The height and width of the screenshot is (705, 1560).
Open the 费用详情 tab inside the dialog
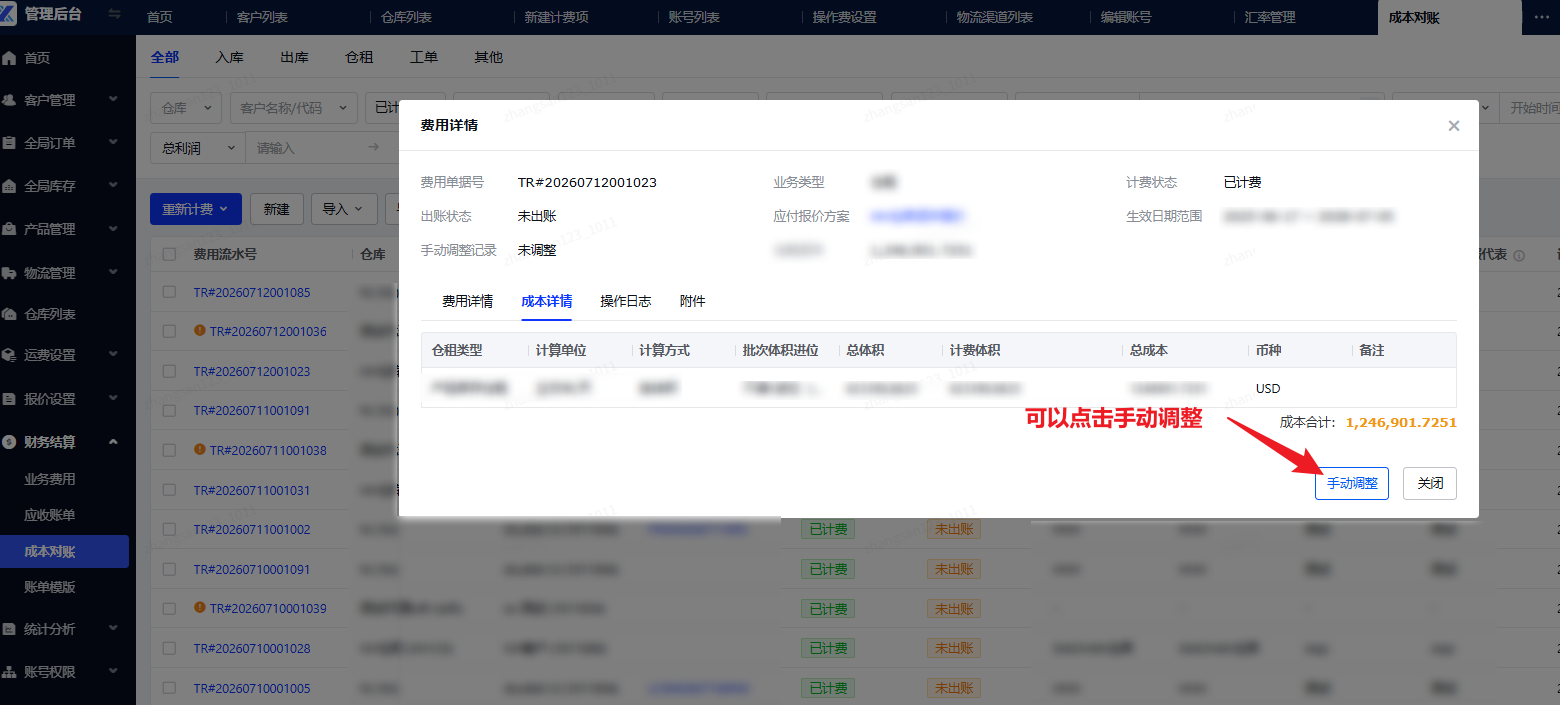468,301
